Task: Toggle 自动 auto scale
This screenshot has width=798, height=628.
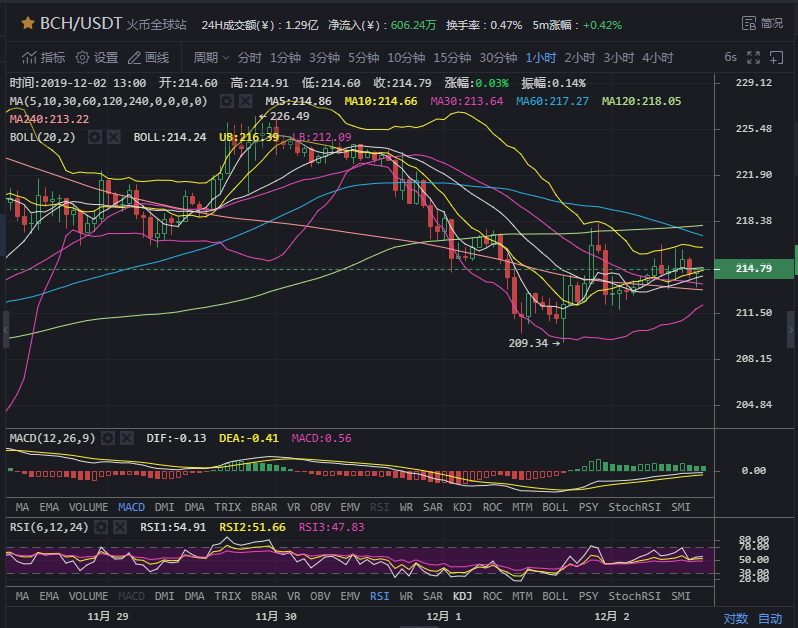Action: pos(770,618)
